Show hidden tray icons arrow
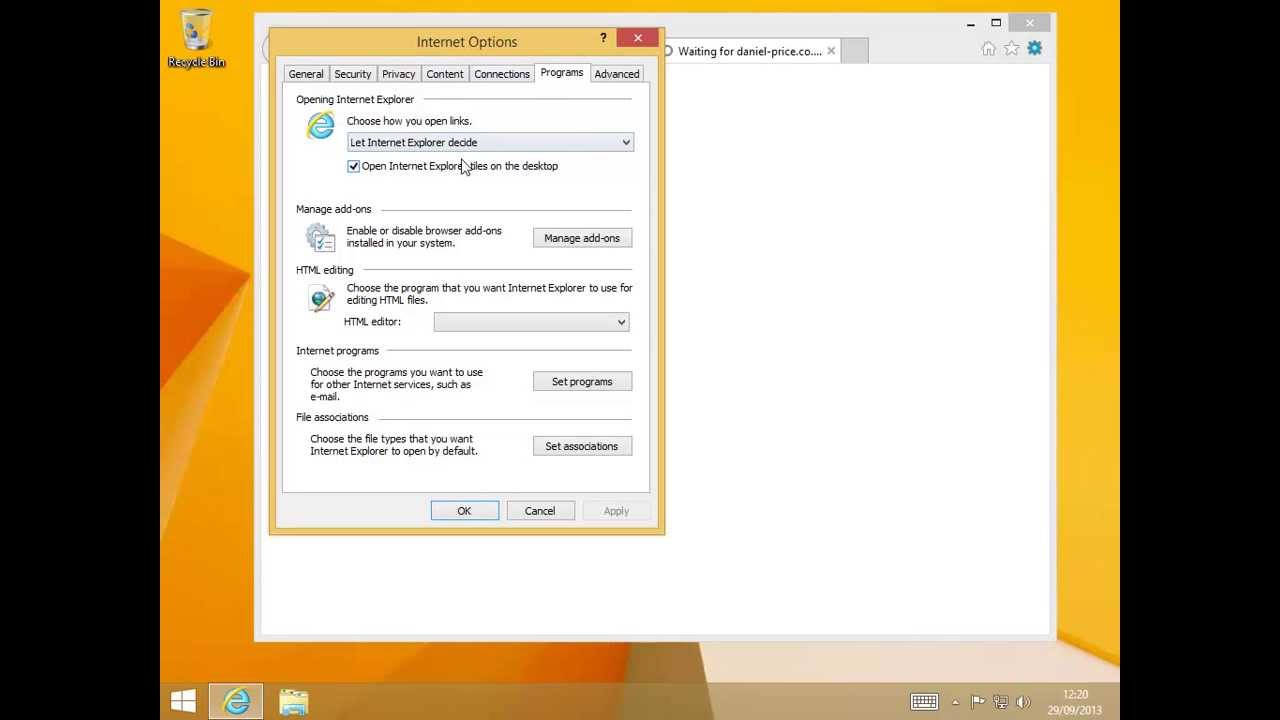 point(955,702)
